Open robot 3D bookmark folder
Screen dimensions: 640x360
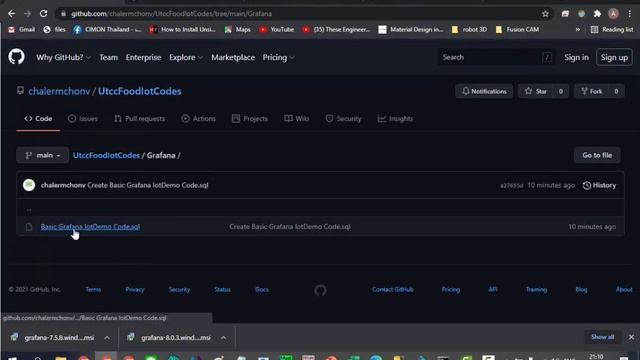(x=469, y=29)
